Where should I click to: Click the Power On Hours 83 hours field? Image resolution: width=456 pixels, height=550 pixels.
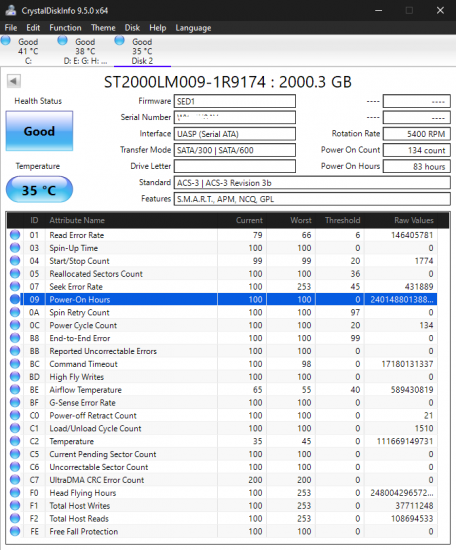tap(416, 166)
